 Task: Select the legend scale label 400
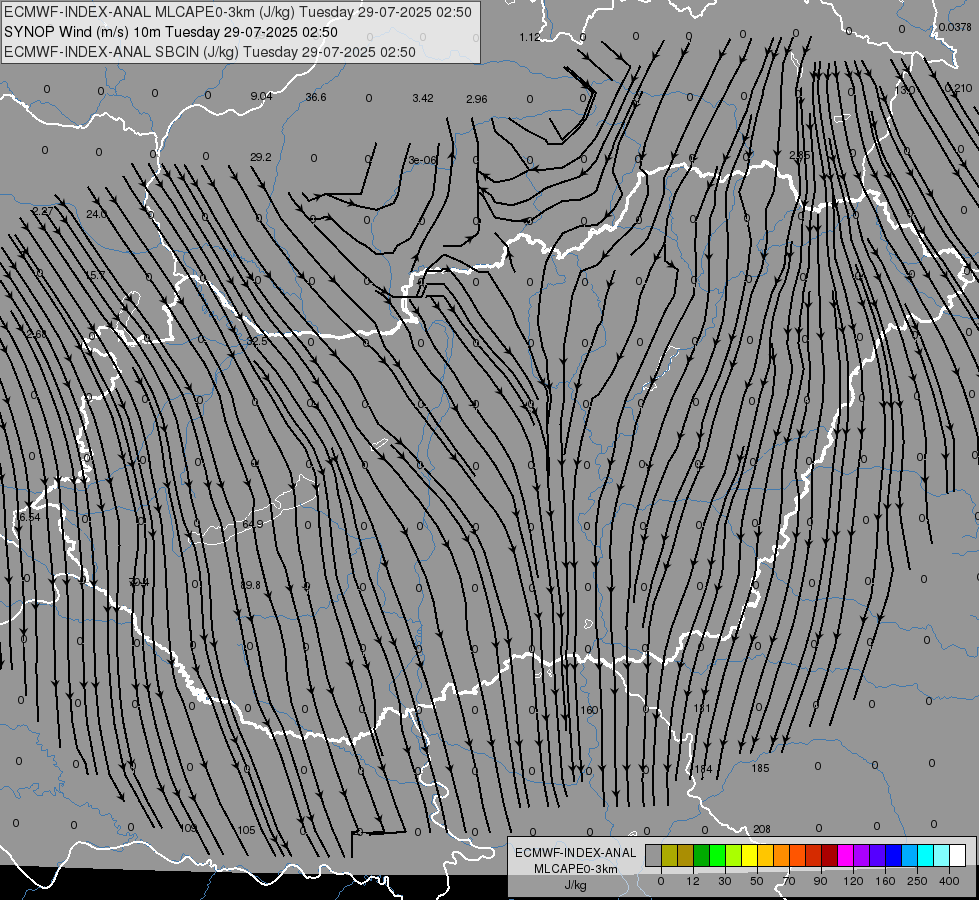tap(949, 881)
